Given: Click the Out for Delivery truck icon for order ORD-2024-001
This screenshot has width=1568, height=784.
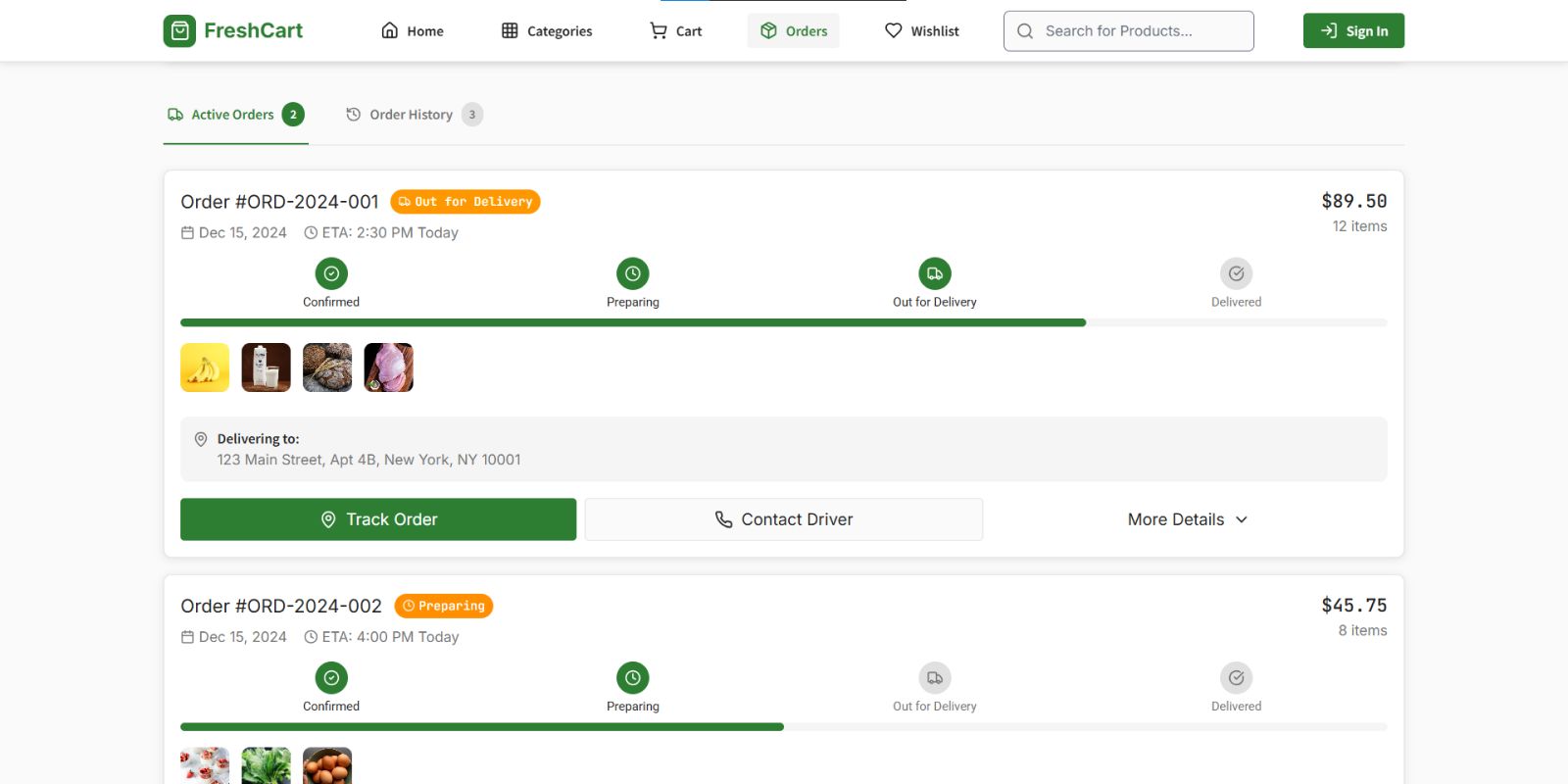Looking at the screenshot, I should click(935, 273).
